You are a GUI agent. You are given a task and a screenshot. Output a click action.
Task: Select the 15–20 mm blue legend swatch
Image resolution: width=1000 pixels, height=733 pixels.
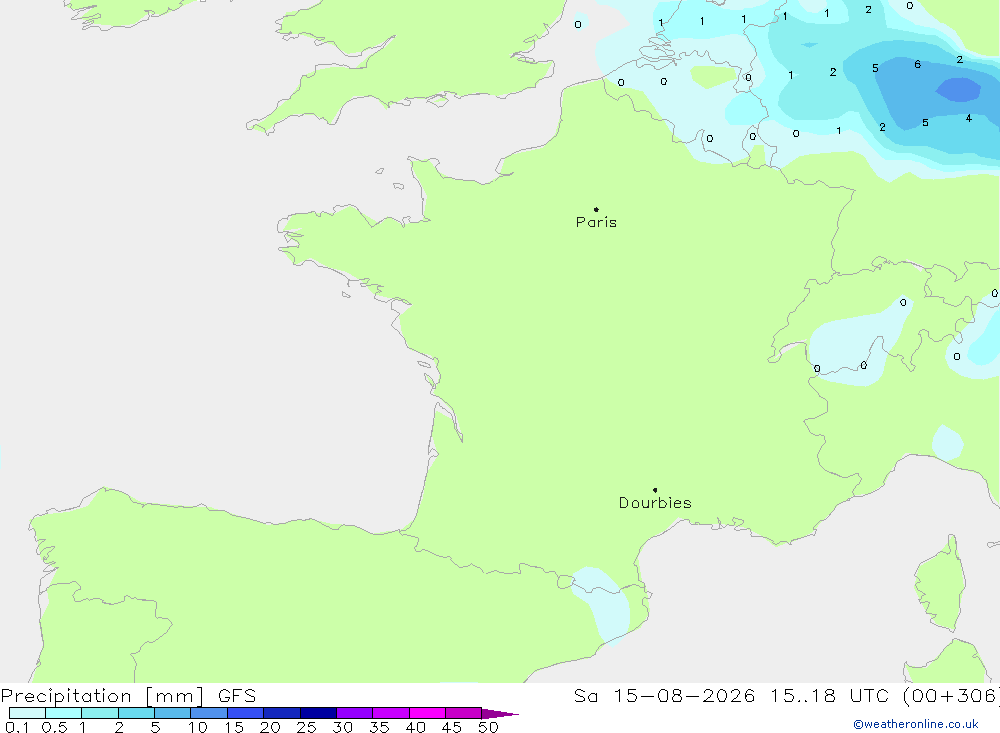point(245,713)
